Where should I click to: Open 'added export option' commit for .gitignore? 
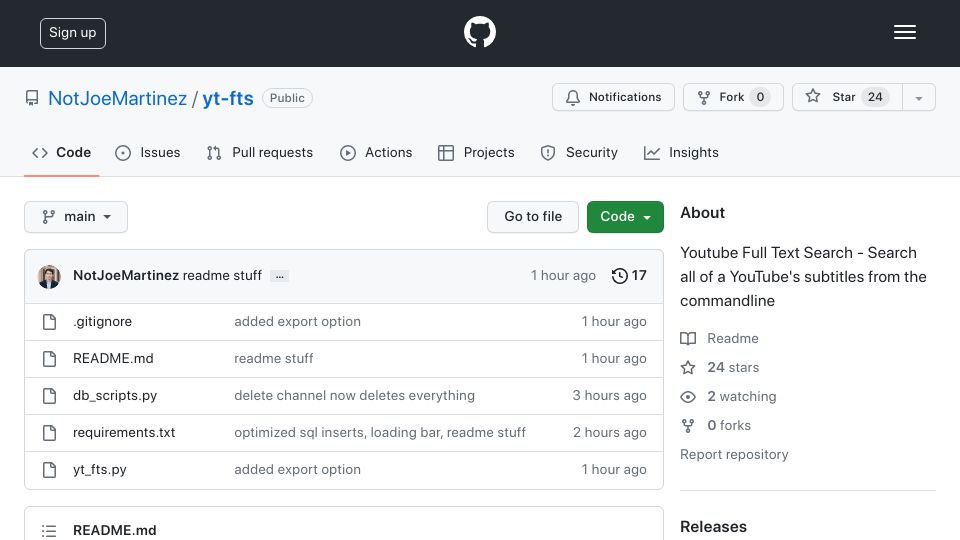point(297,321)
